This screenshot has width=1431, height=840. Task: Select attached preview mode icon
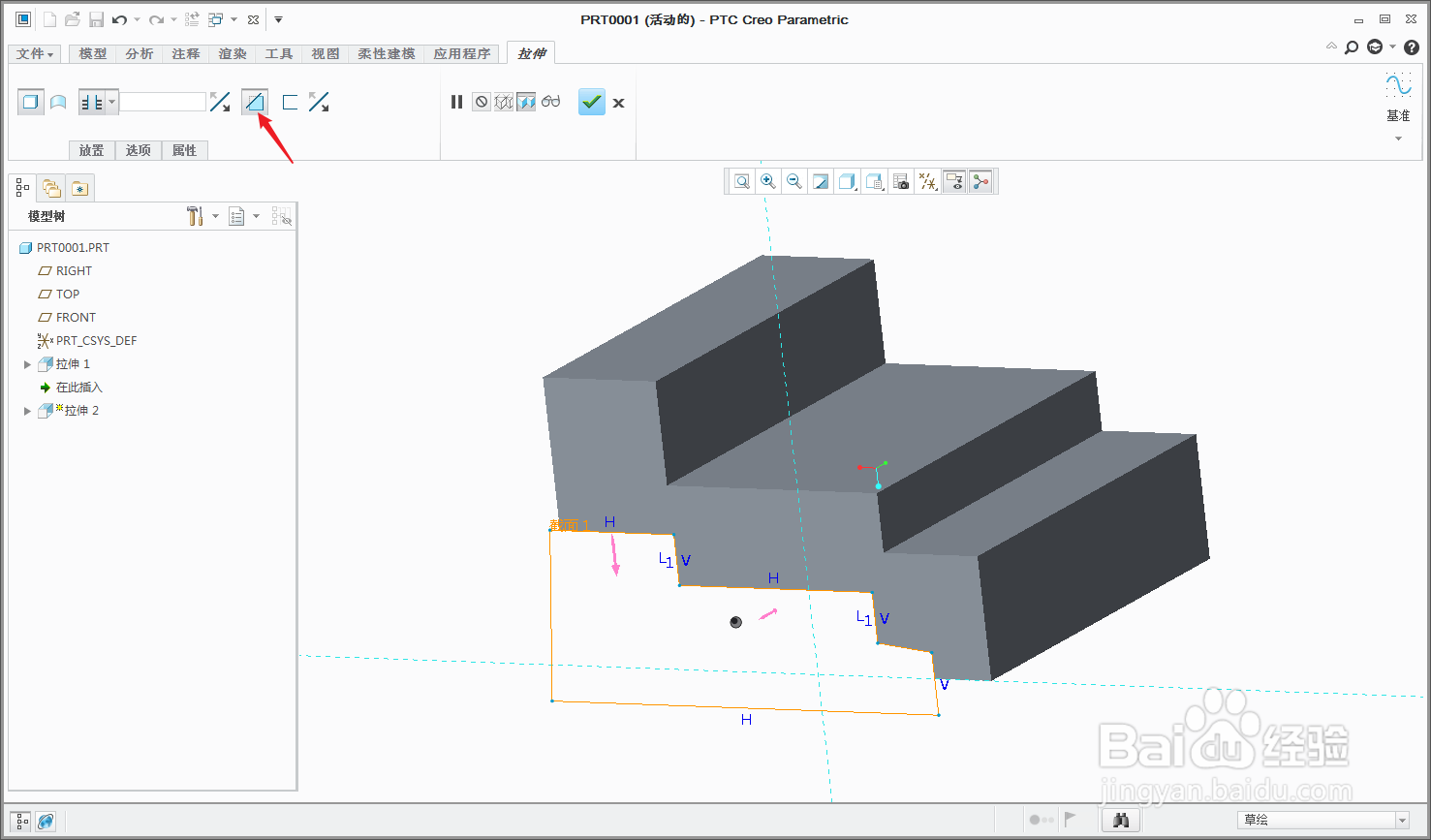(526, 102)
